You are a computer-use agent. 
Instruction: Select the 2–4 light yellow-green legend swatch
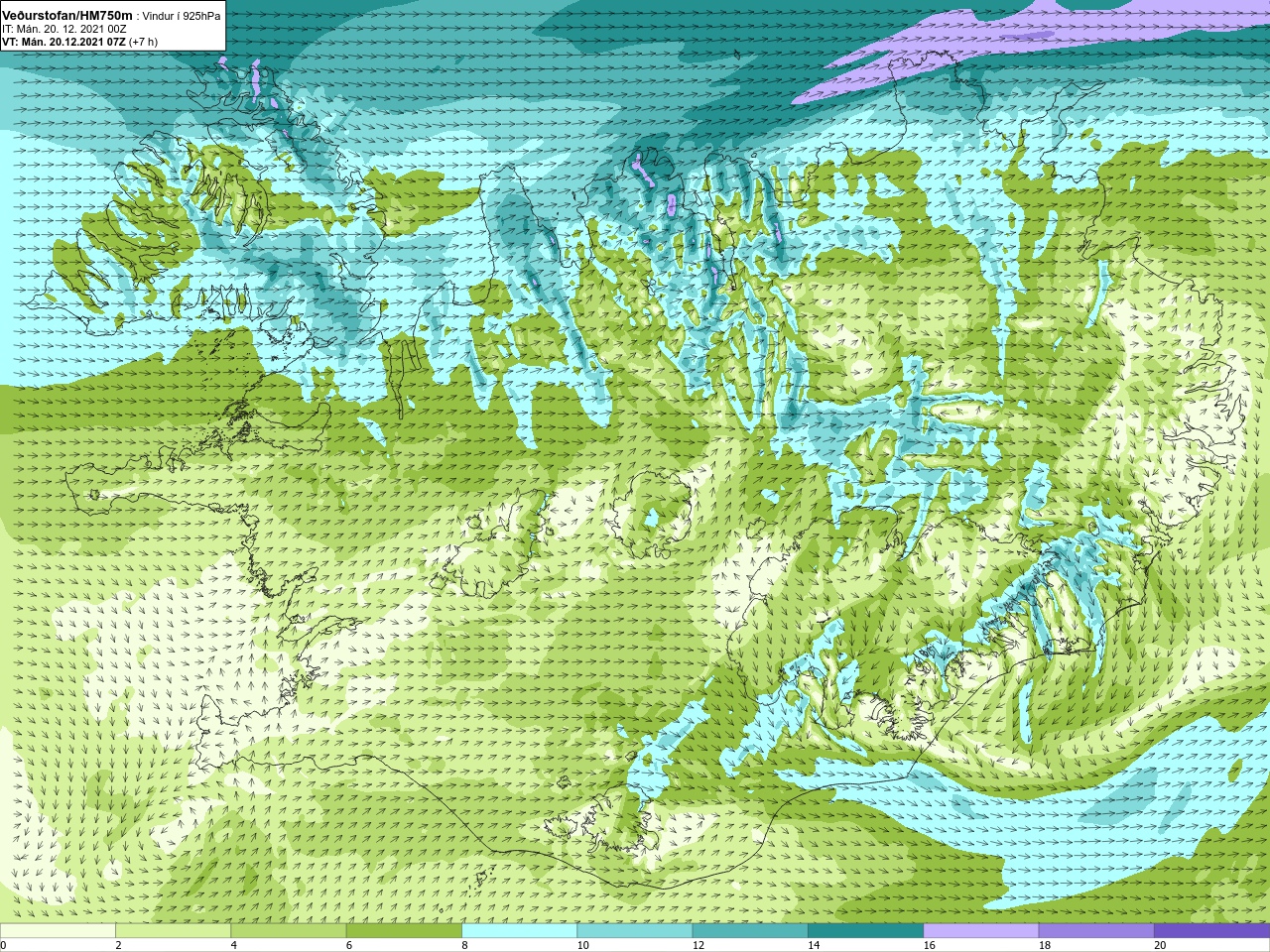(173, 931)
